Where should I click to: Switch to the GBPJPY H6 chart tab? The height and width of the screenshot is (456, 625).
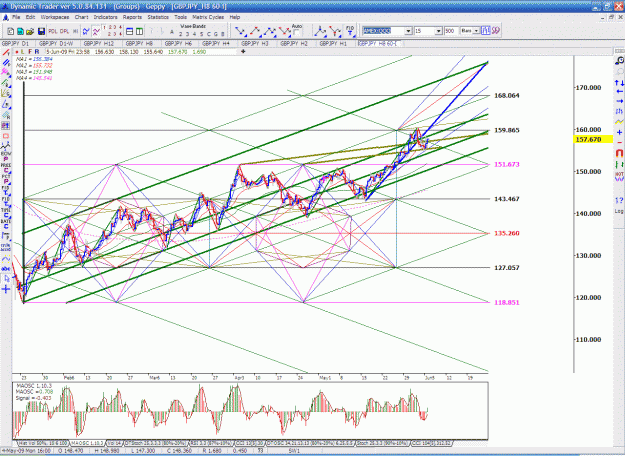point(178,43)
